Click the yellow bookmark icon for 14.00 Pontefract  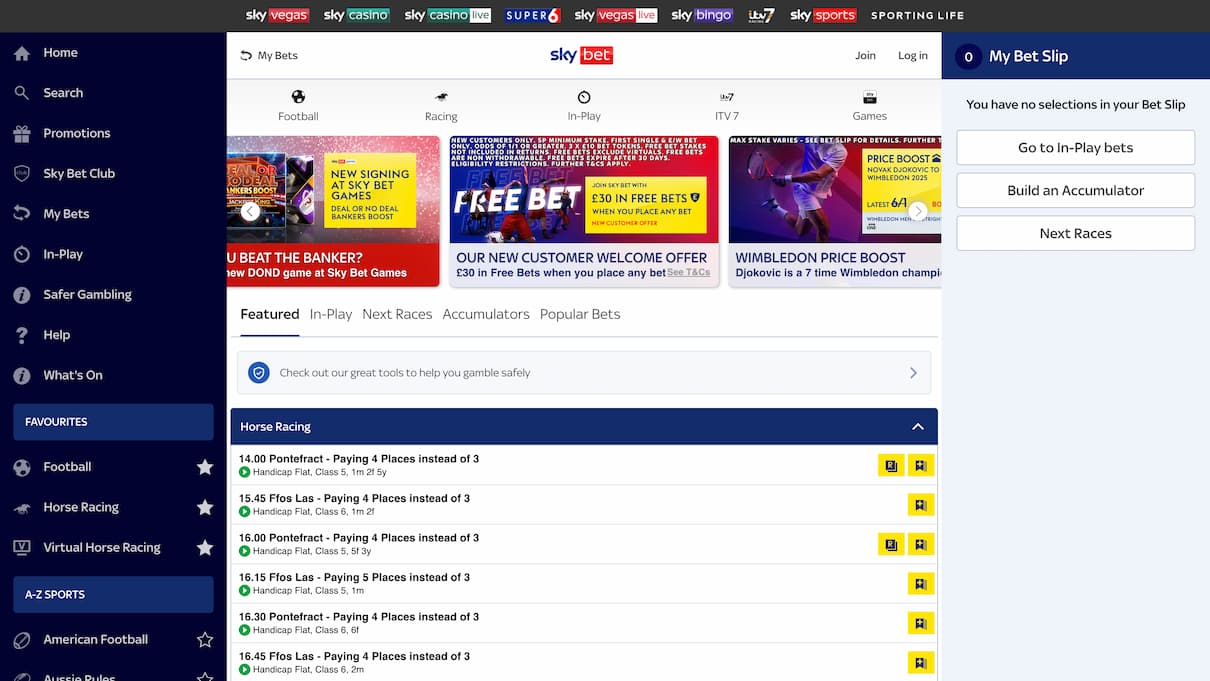[x=921, y=465]
